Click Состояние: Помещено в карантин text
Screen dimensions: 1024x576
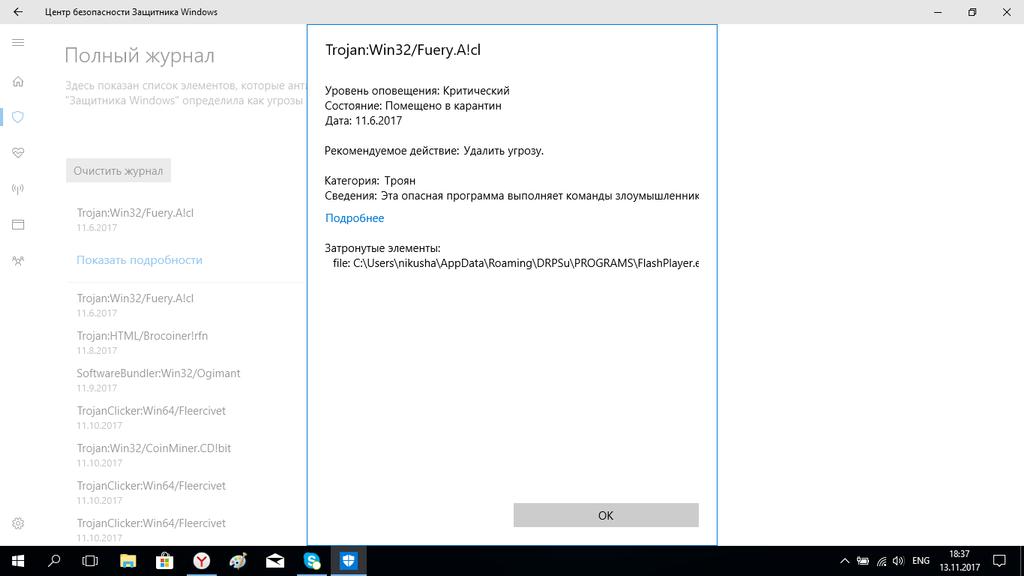coord(413,106)
